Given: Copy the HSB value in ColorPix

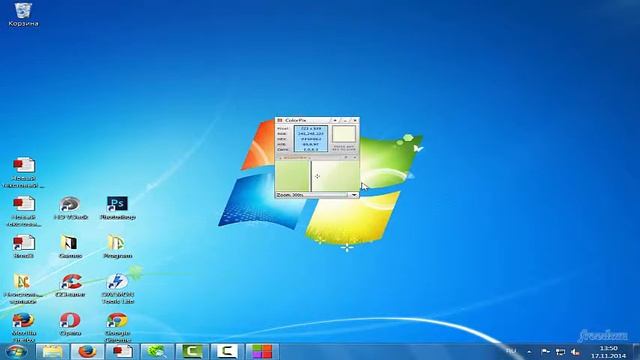Looking at the screenshot, I should tap(311, 144).
